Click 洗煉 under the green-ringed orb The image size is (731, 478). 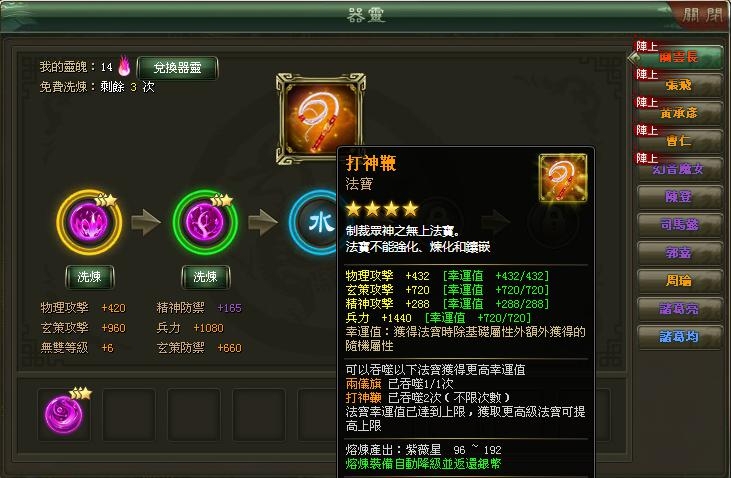(206, 277)
